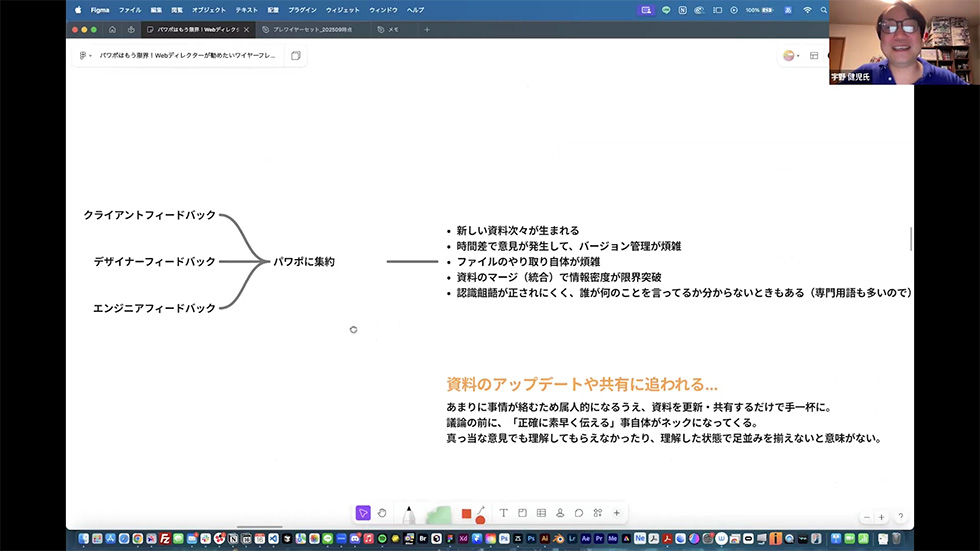Open Adobe Premiere Pro from the Dock
Viewport: 980px width, 551px height.
(x=599, y=539)
